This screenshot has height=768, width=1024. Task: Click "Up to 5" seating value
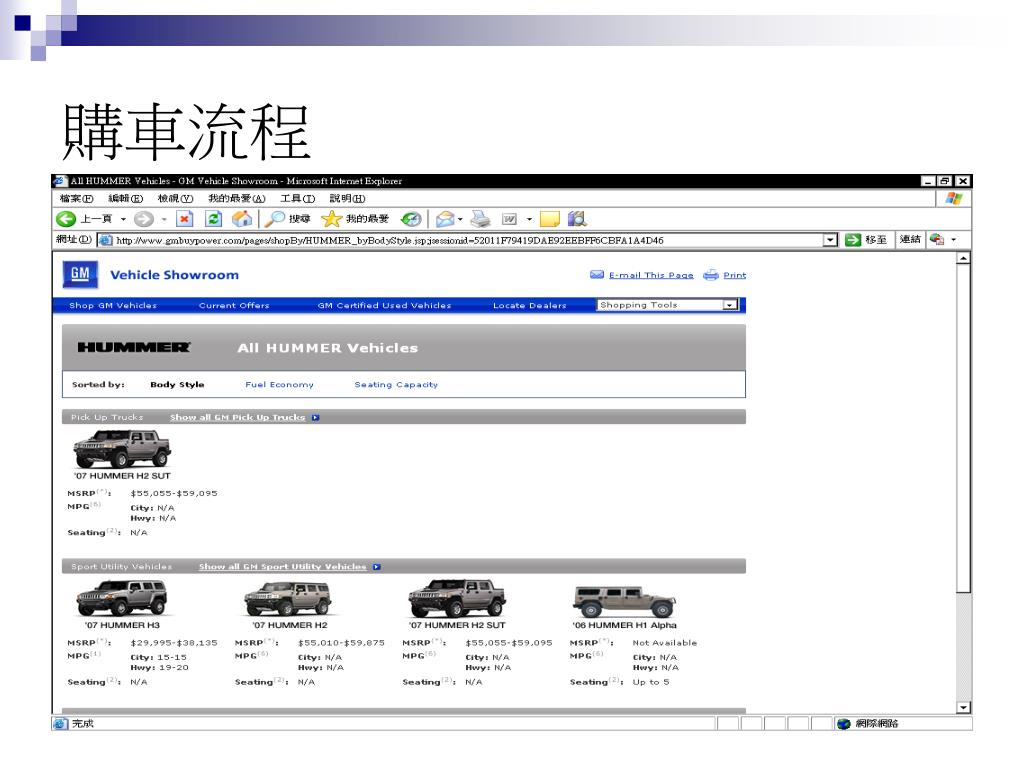(651, 682)
